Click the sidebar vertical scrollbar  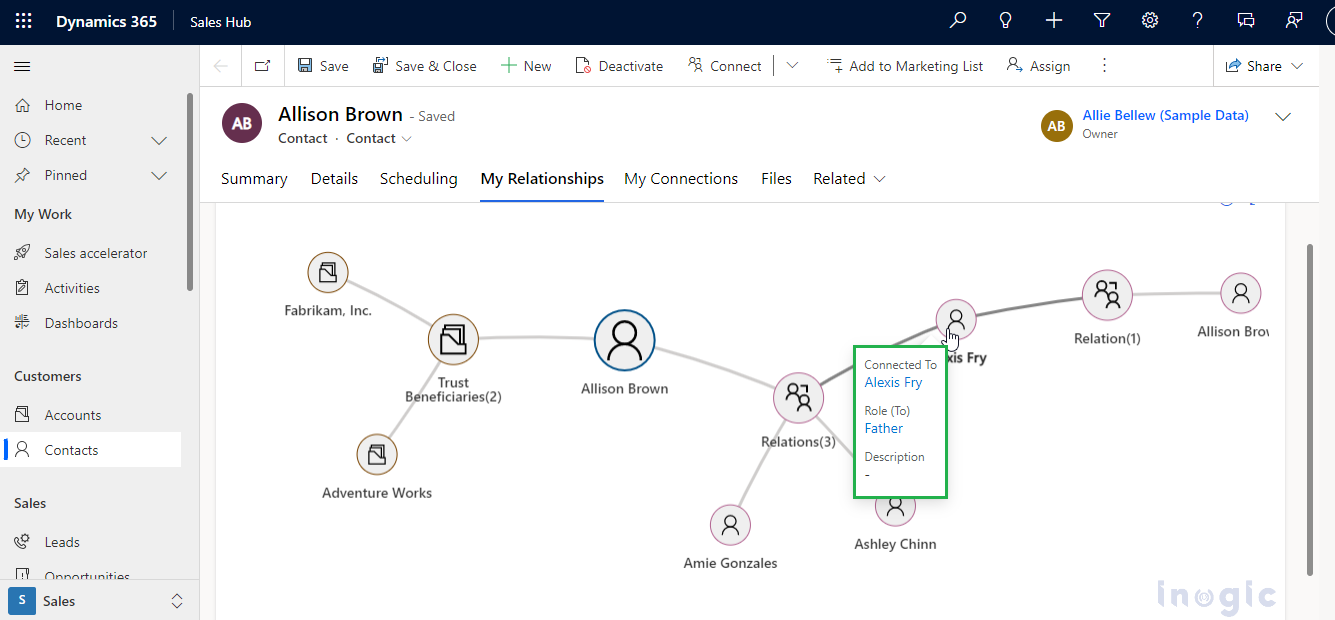[190, 190]
